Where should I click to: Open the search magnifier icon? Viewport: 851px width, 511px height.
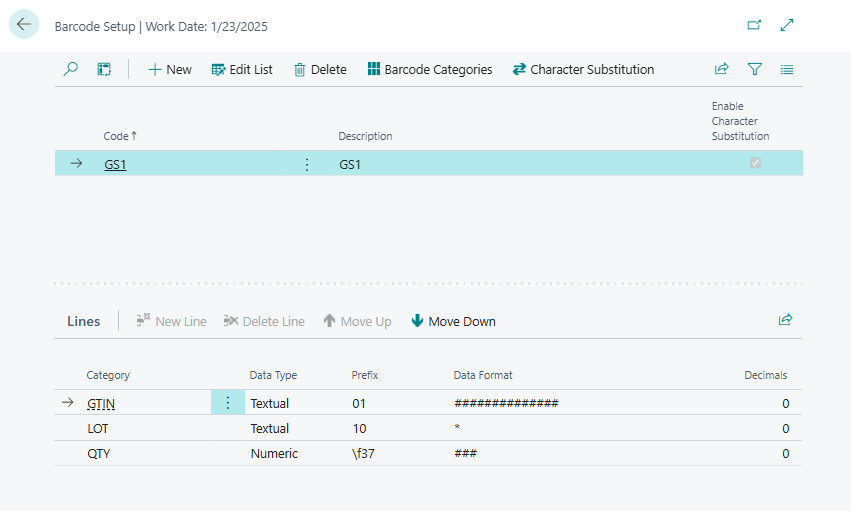tap(70, 69)
